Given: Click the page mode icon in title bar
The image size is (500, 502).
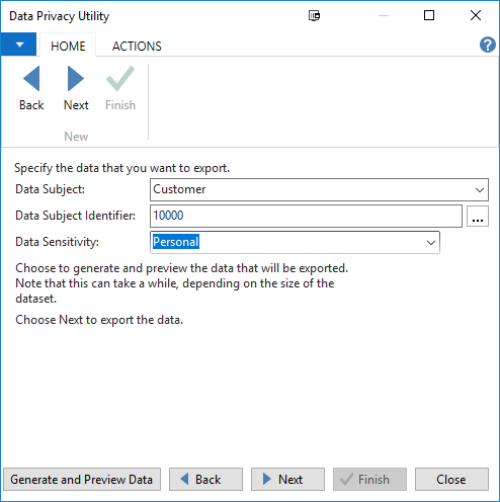Looking at the screenshot, I should [314, 16].
